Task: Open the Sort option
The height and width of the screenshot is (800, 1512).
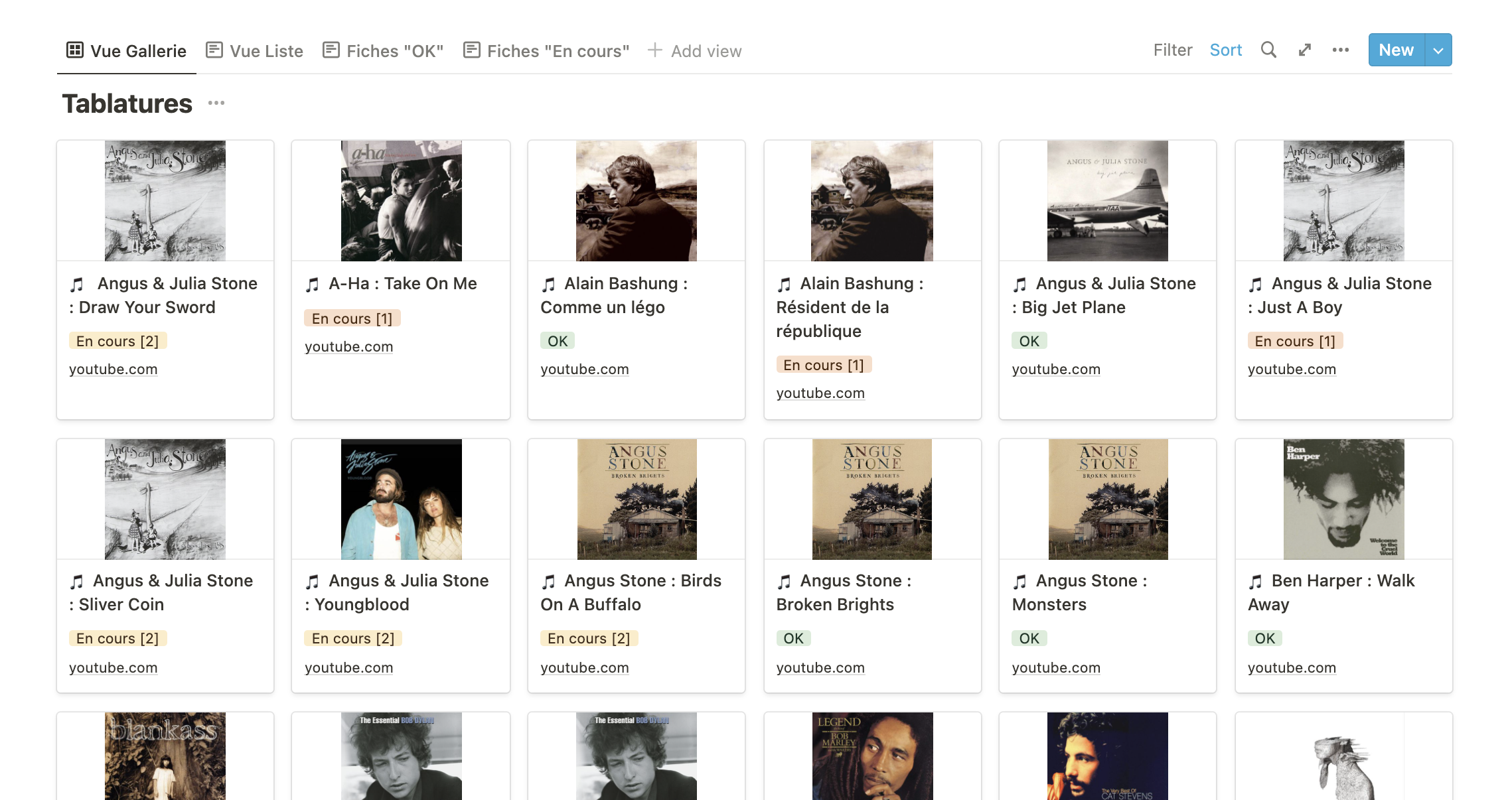Action: [x=1226, y=50]
